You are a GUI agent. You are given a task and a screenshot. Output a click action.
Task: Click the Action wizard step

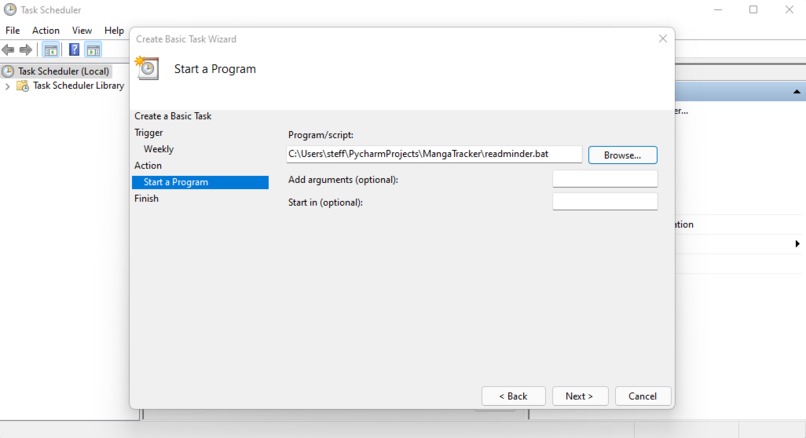(x=148, y=166)
